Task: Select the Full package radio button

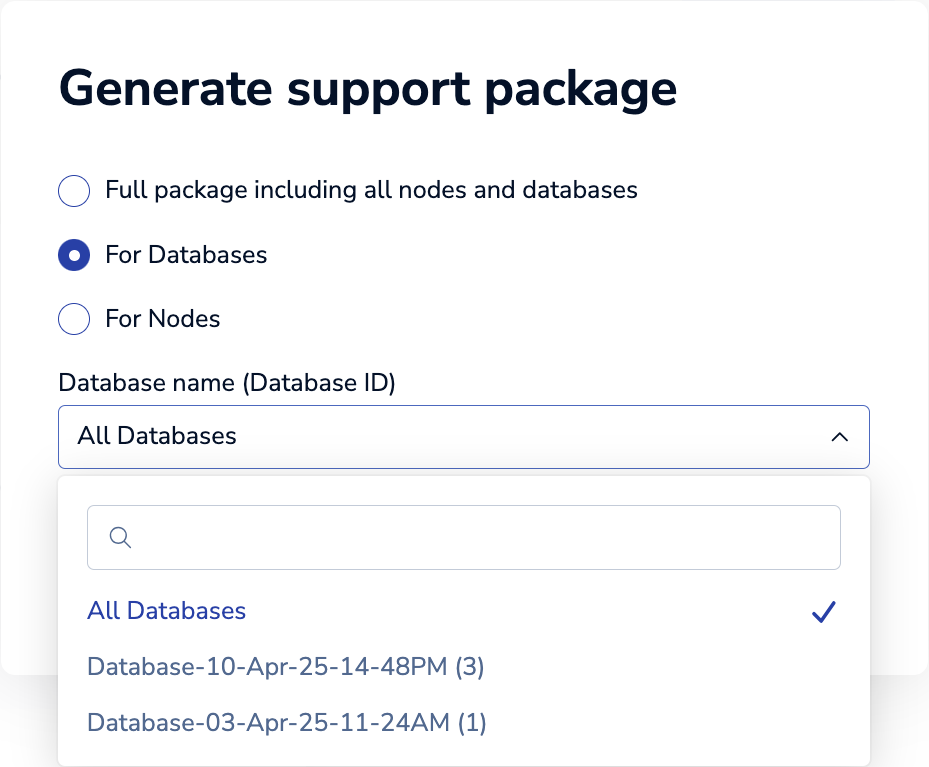Action: pos(74,191)
